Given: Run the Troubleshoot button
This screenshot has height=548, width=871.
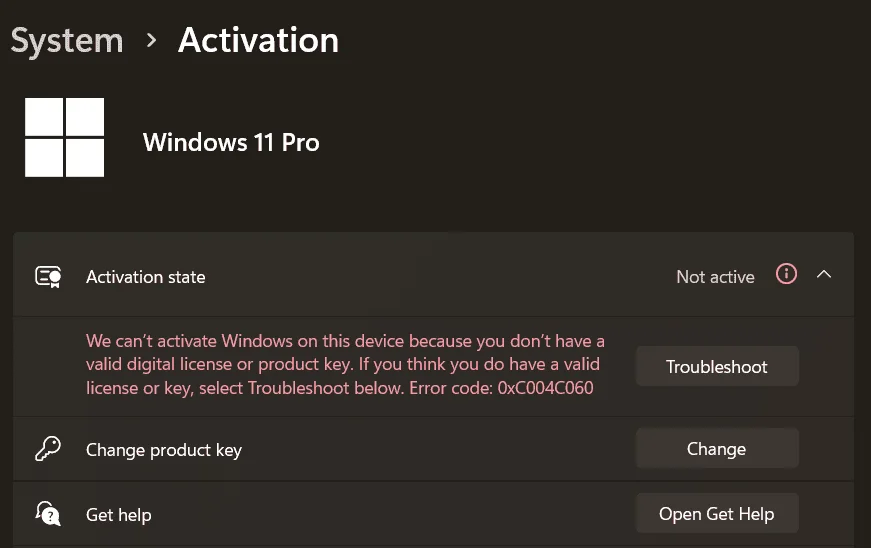Looking at the screenshot, I should [x=717, y=366].
